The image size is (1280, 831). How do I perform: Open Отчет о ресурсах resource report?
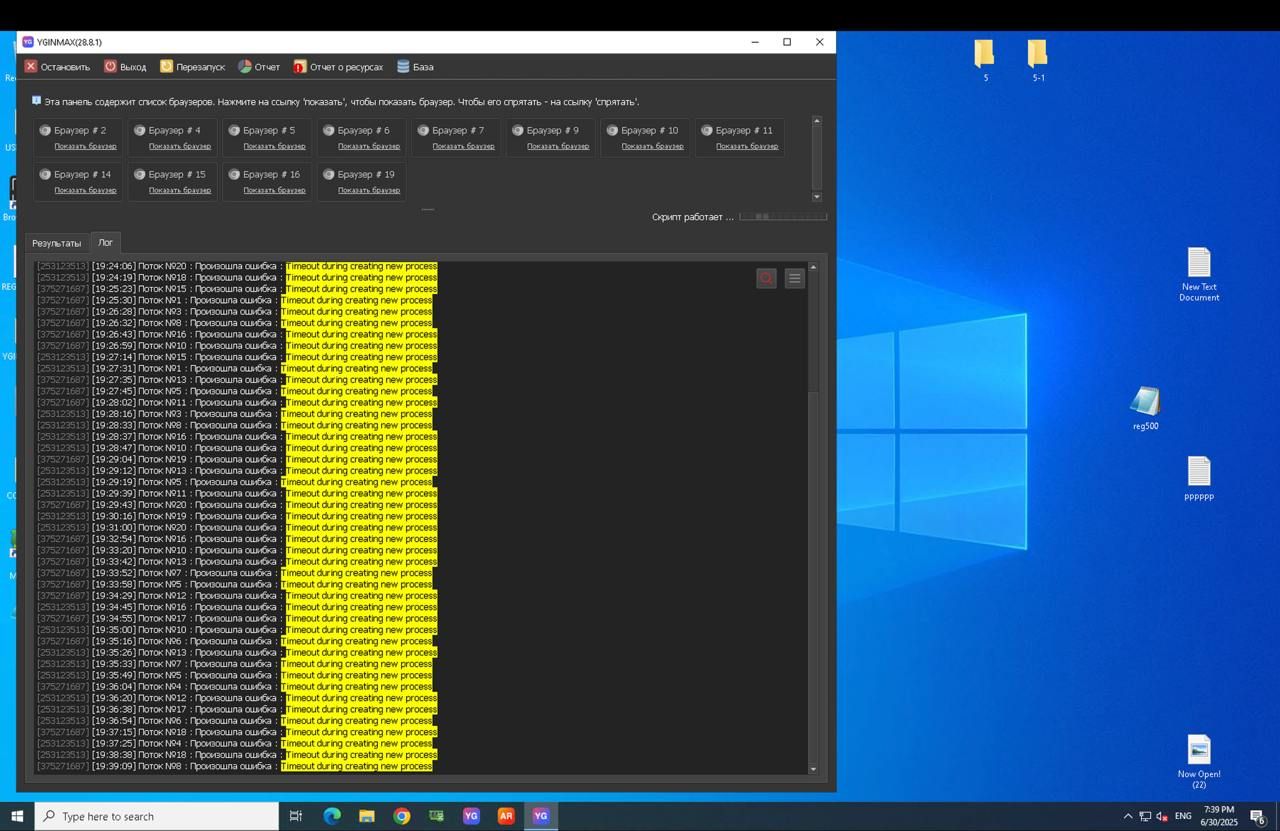pos(338,67)
